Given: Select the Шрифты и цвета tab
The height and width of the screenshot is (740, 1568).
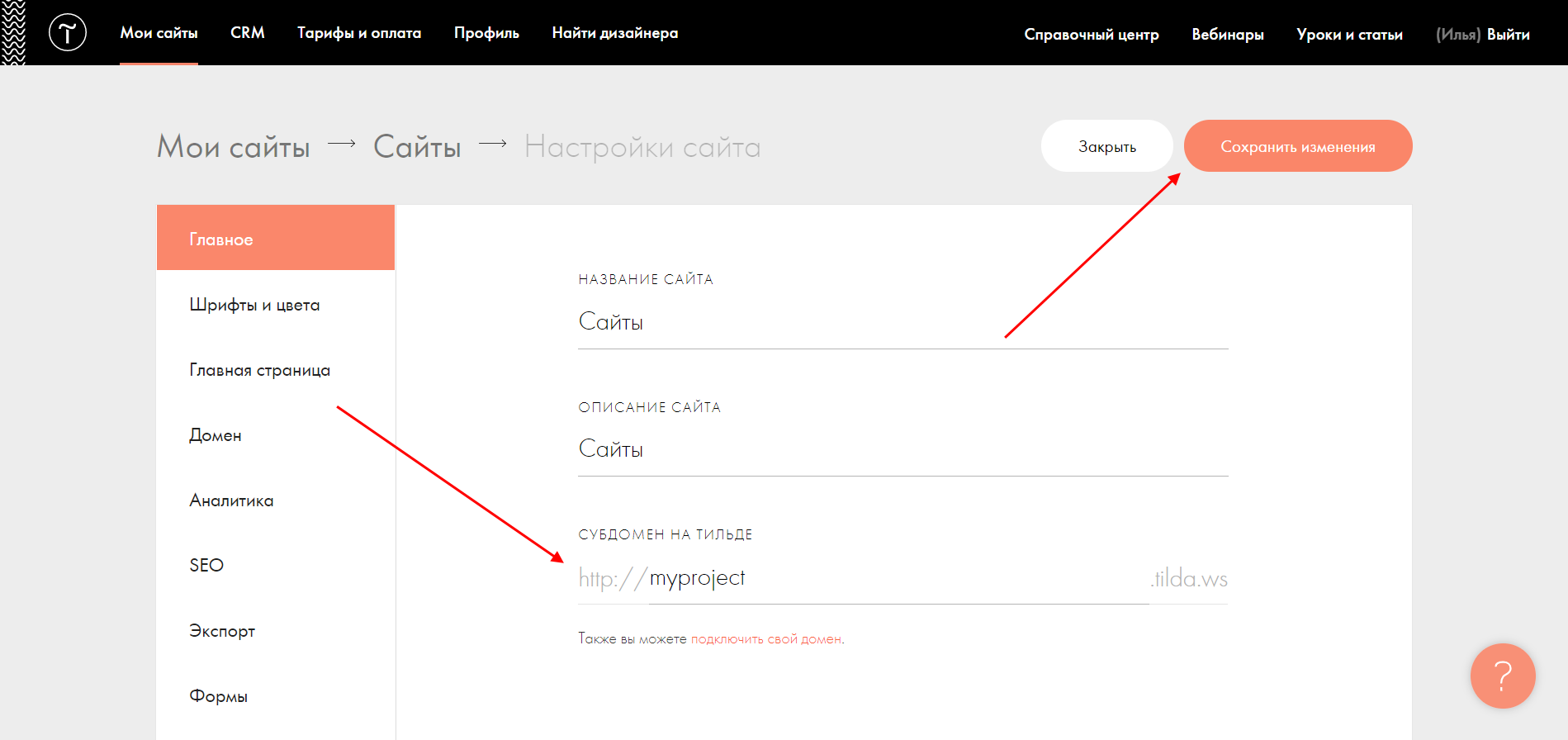Looking at the screenshot, I should click(x=254, y=305).
